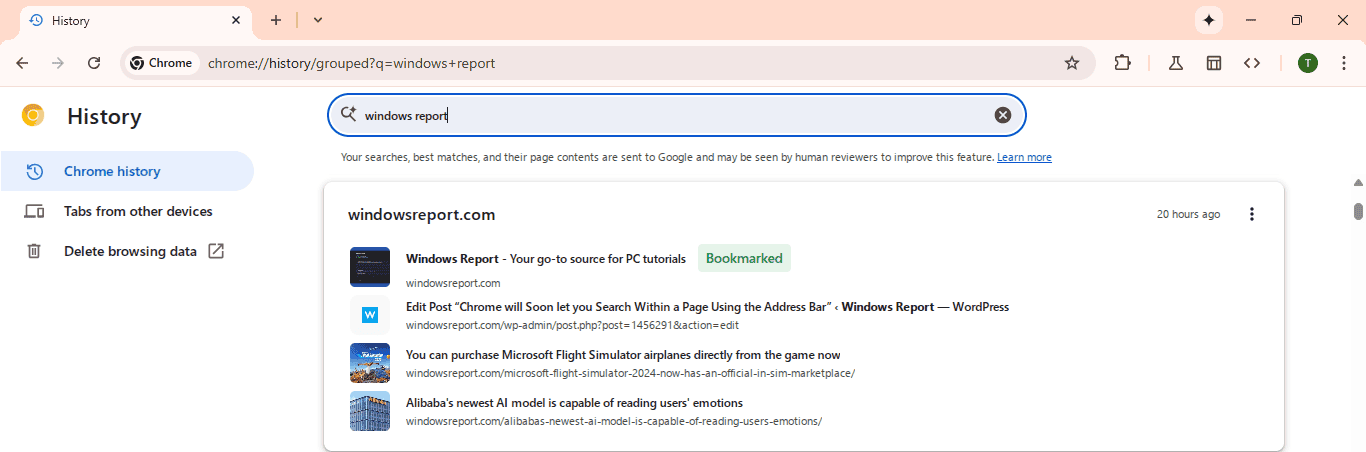The height and width of the screenshot is (452, 1366).
Task: Click the history search field
Action: coord(677,115)
